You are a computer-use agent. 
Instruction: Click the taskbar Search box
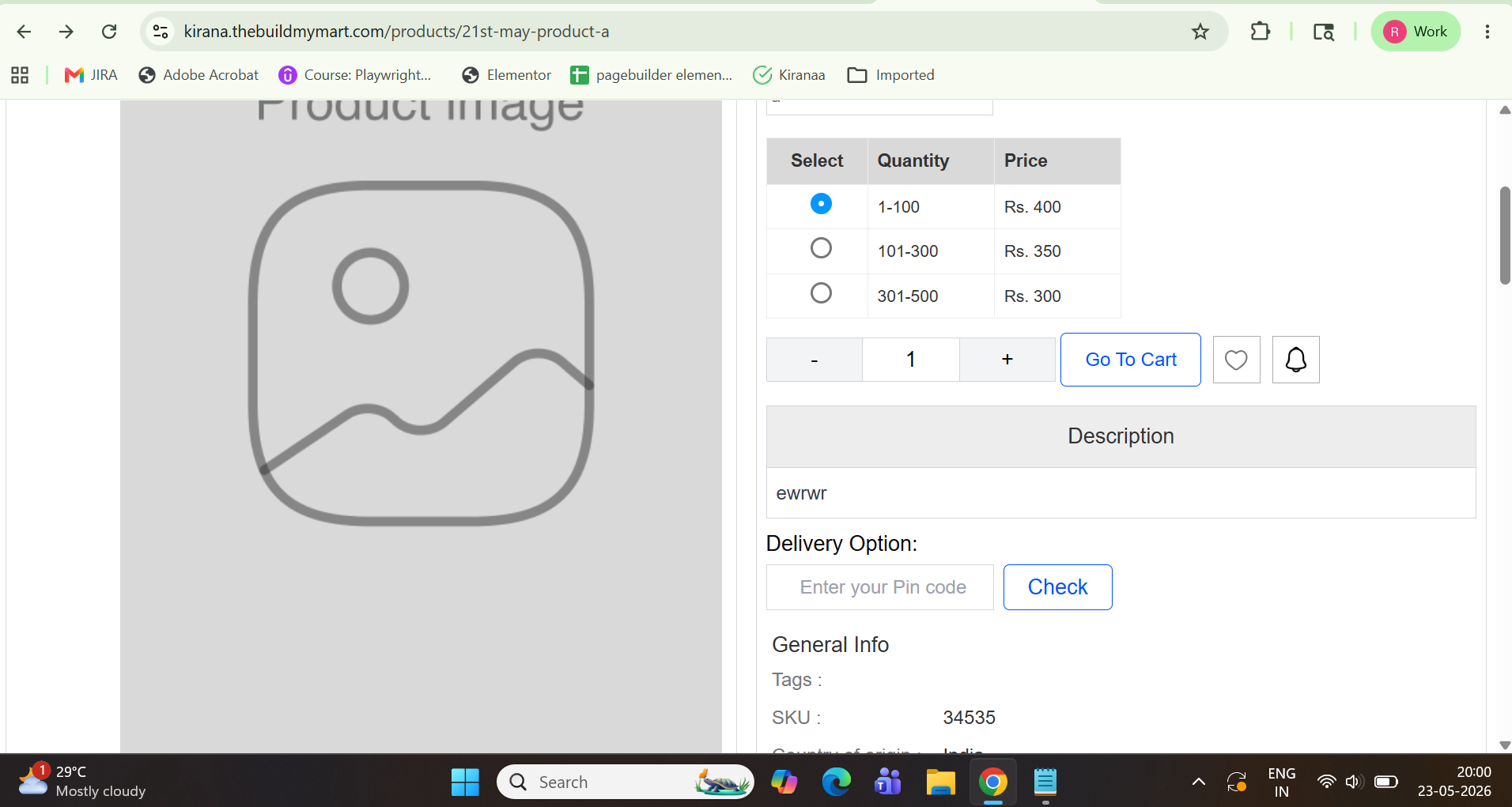[x=625, y=782]
